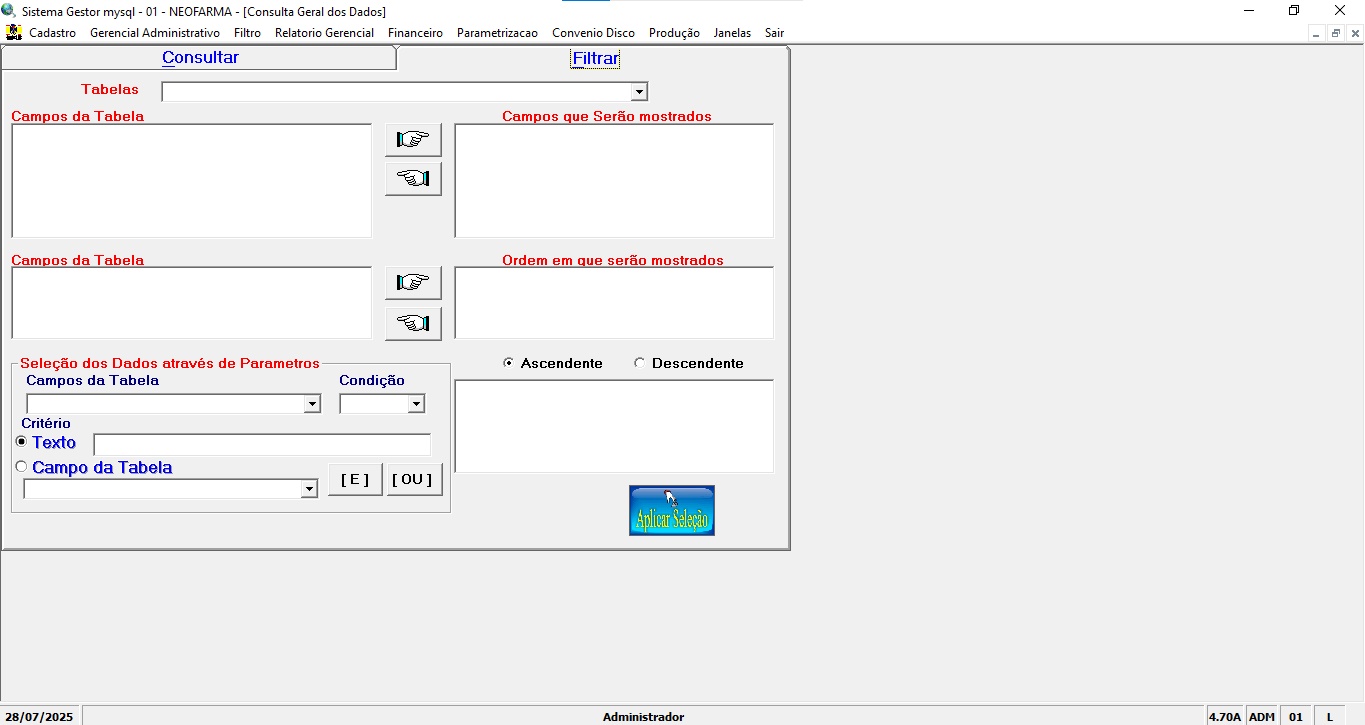Open the Tabelas dropdown list

click(639, 92)
